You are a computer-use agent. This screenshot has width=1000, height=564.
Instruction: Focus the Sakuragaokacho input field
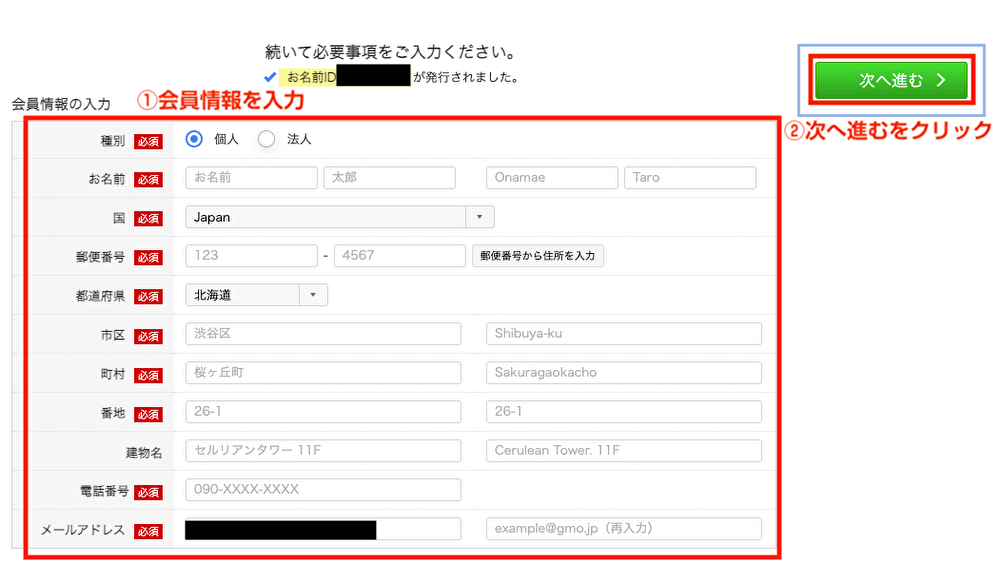point(623,373)
